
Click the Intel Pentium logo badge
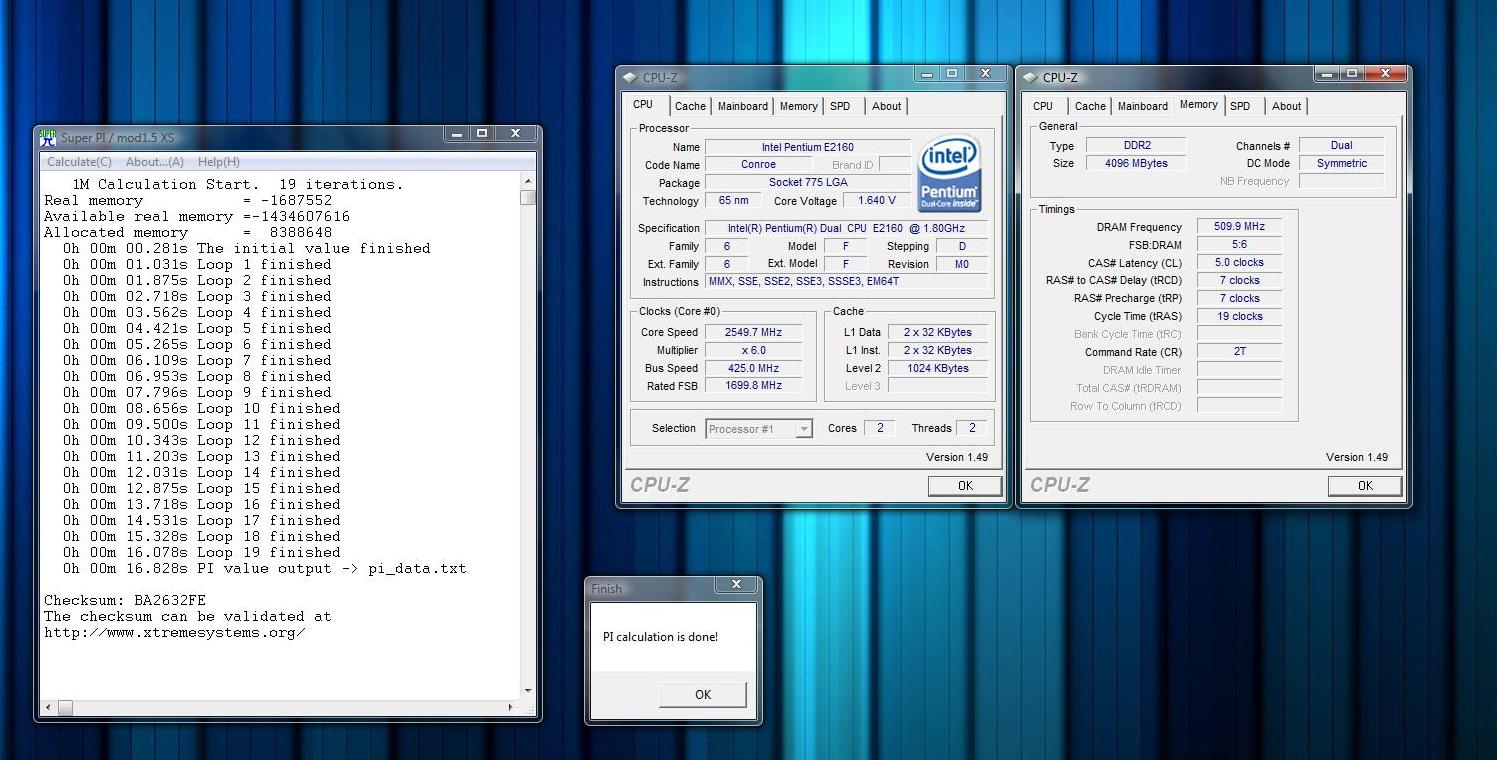[948, 172]
